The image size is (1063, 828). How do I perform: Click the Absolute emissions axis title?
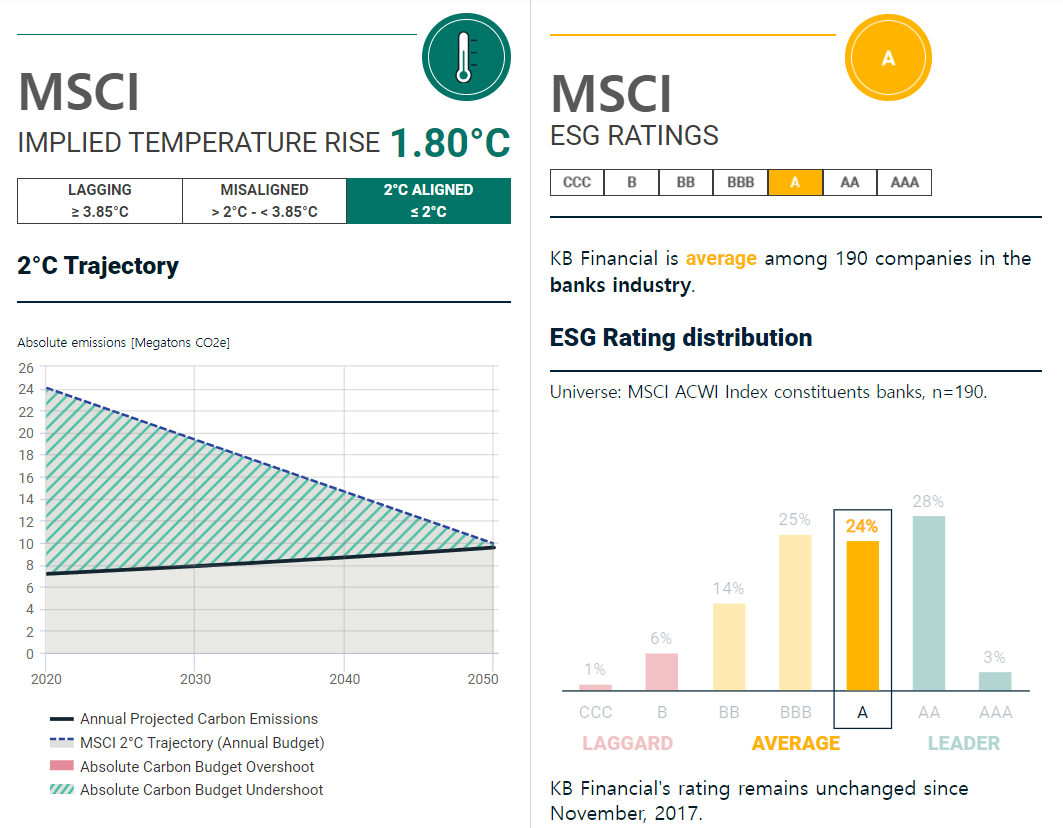click(x=123, y=342)
